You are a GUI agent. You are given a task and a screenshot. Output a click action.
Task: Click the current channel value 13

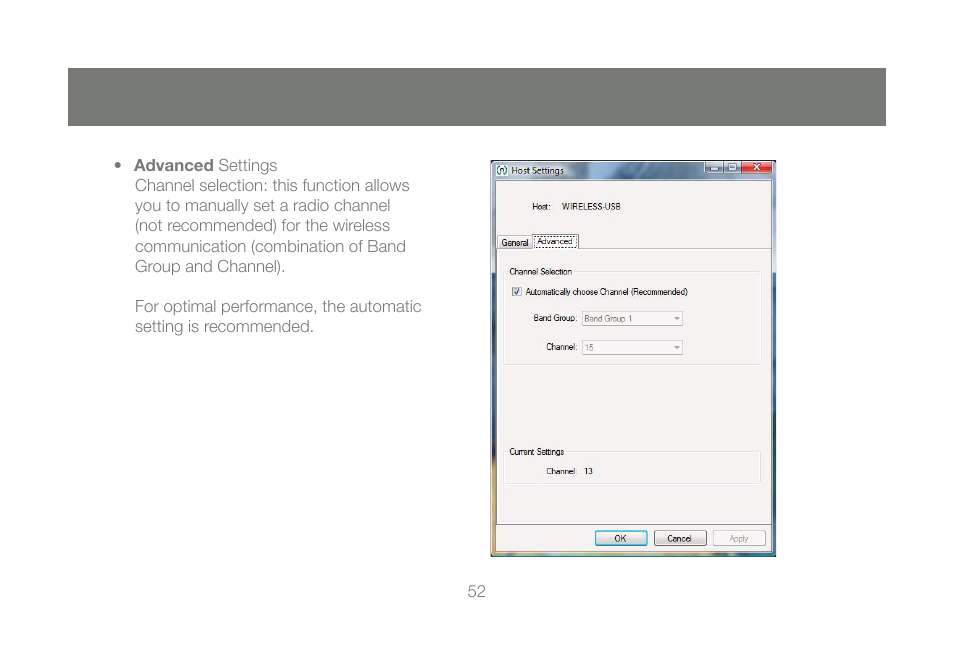pos(588,471)
